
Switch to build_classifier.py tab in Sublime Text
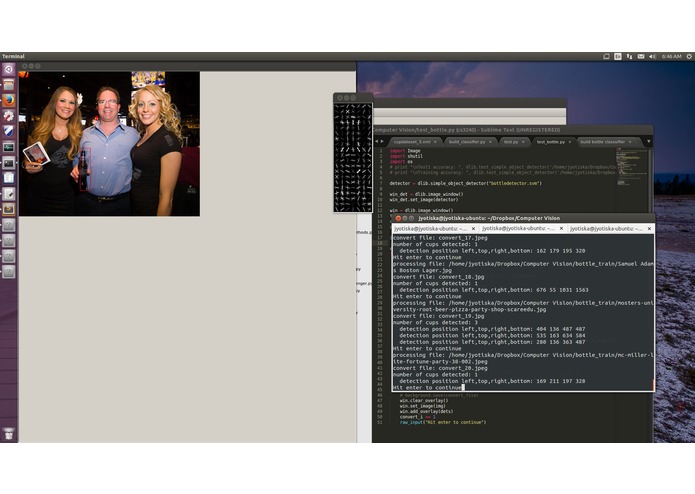[467, 142]
